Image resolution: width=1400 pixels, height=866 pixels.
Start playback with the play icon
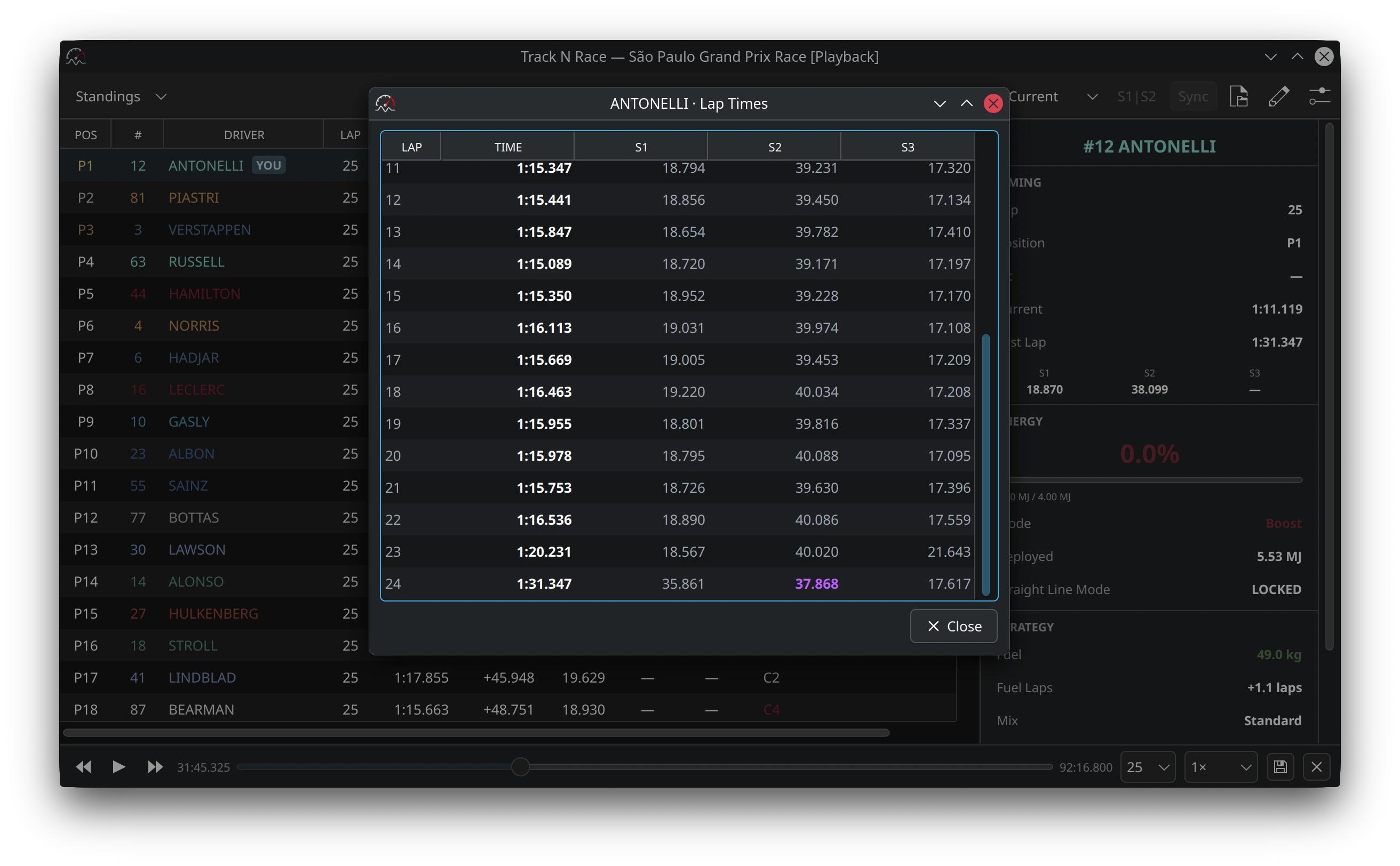[118, 767]
